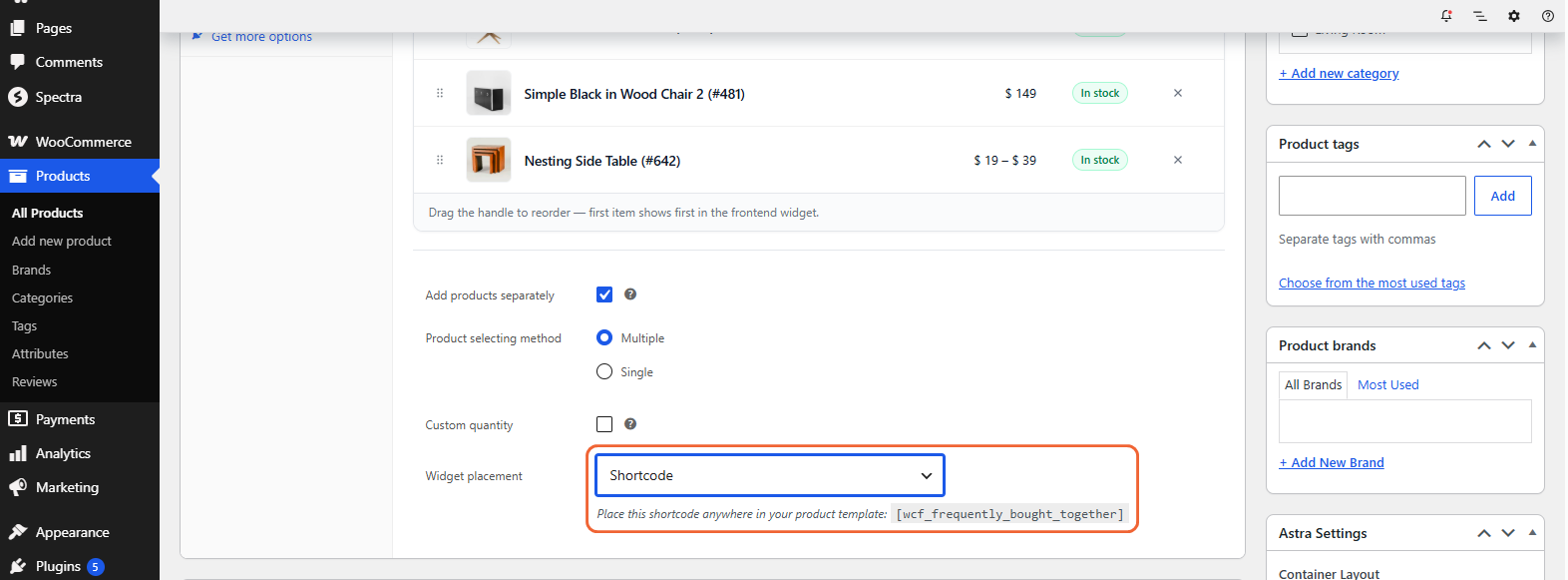Show help tooltip for Add products separately

click(630, 294)
